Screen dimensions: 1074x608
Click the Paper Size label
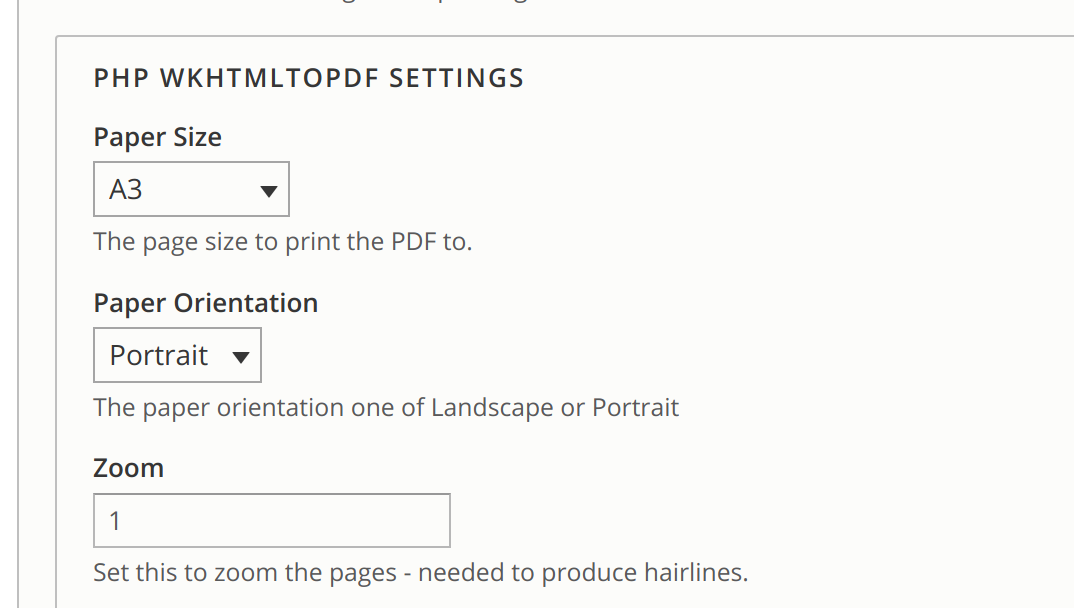click(157, 137)
